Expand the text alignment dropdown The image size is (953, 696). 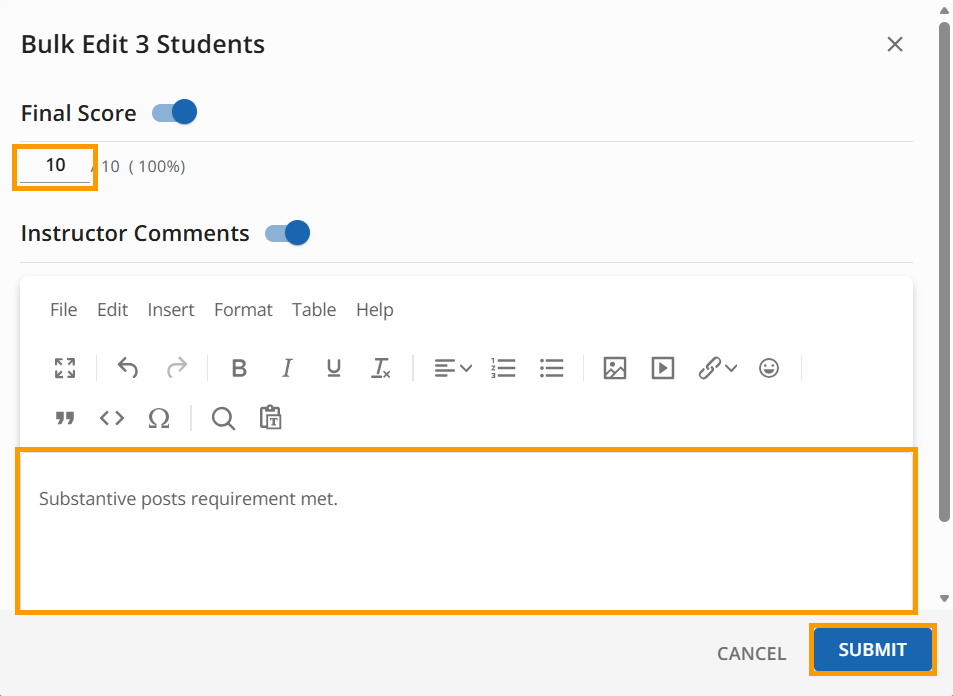(453, 368)
